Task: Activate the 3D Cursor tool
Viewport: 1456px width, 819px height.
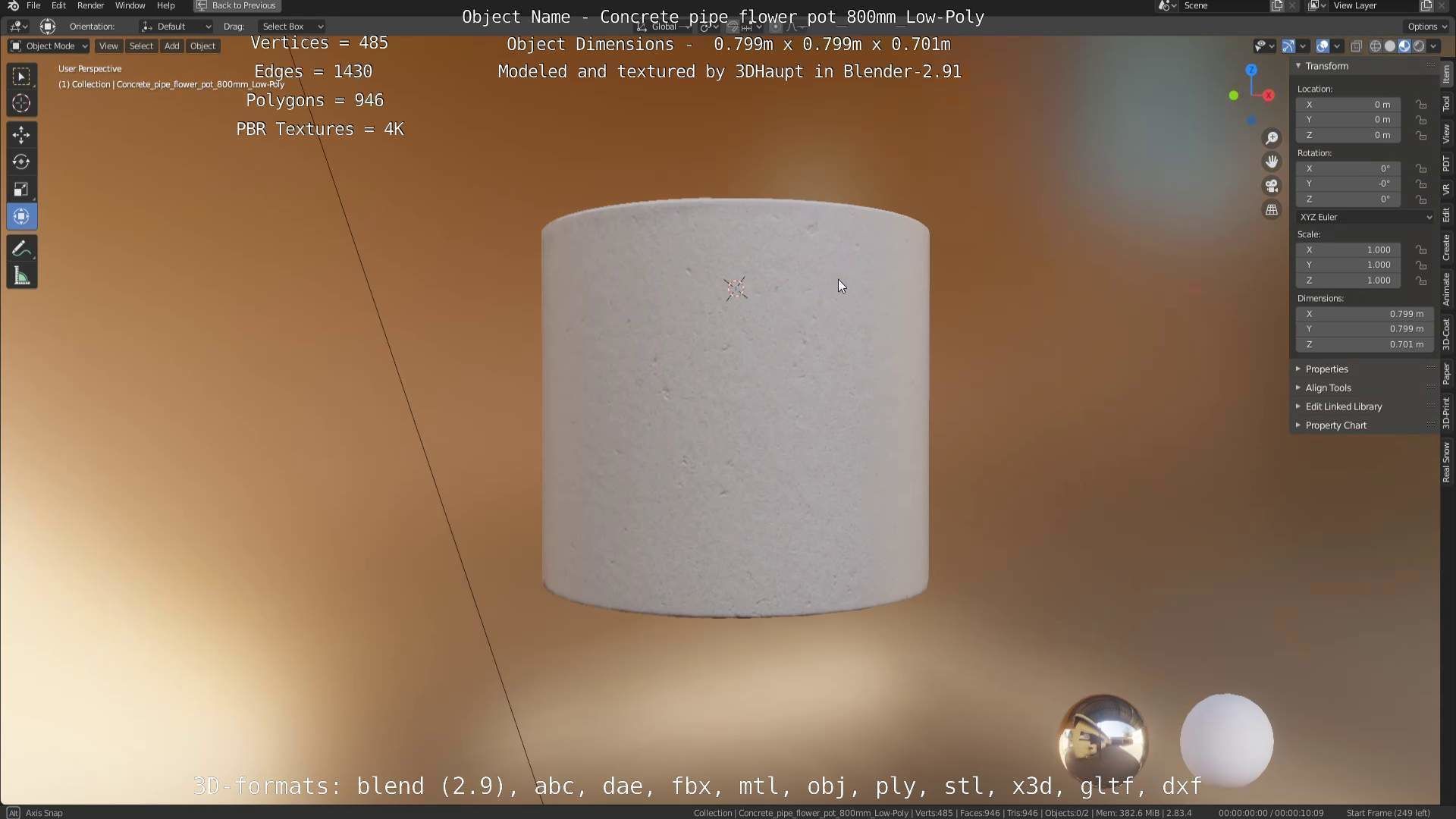Action: pyautogui.click(x=21, y=103)
